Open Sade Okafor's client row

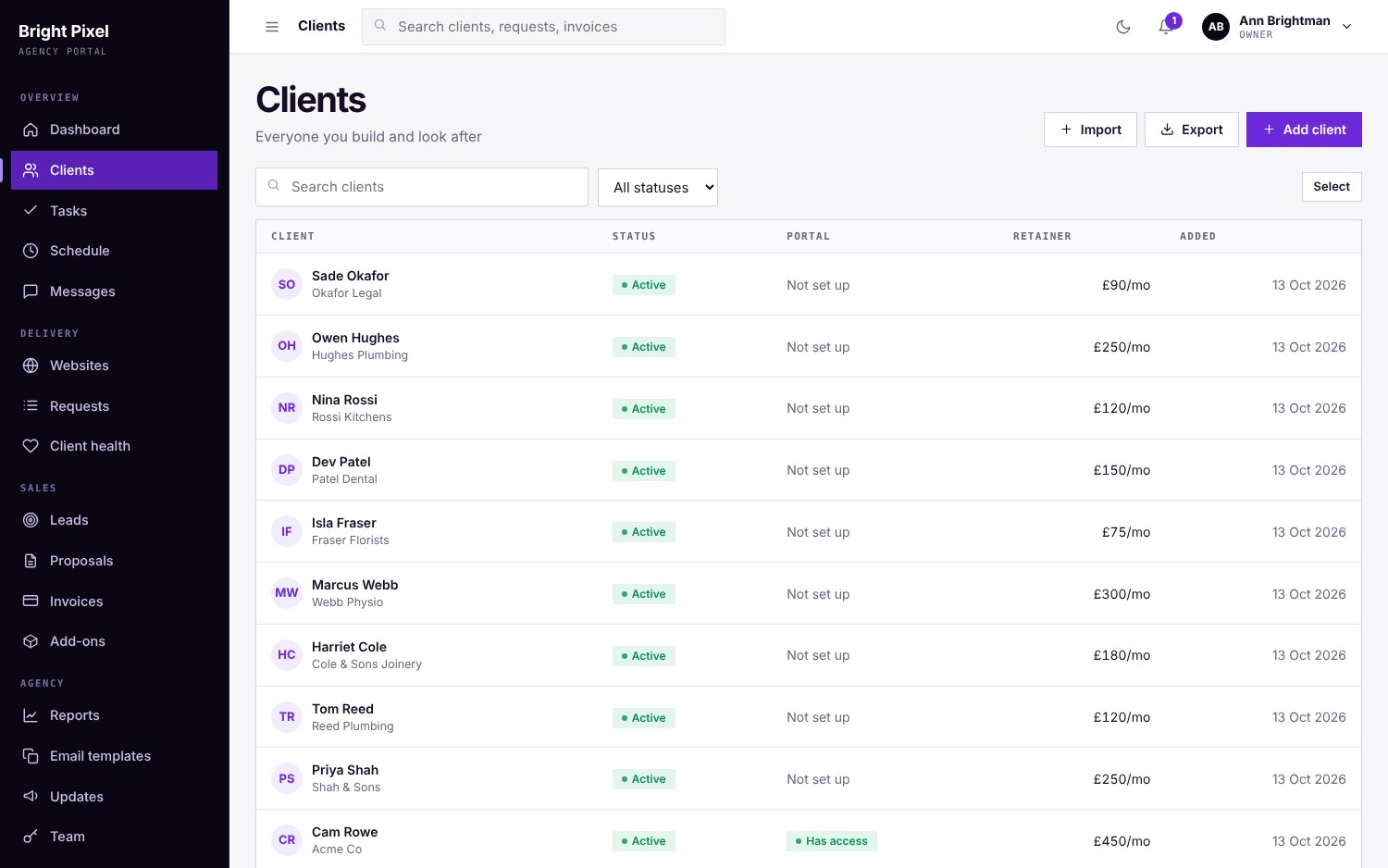click(808, 284)
